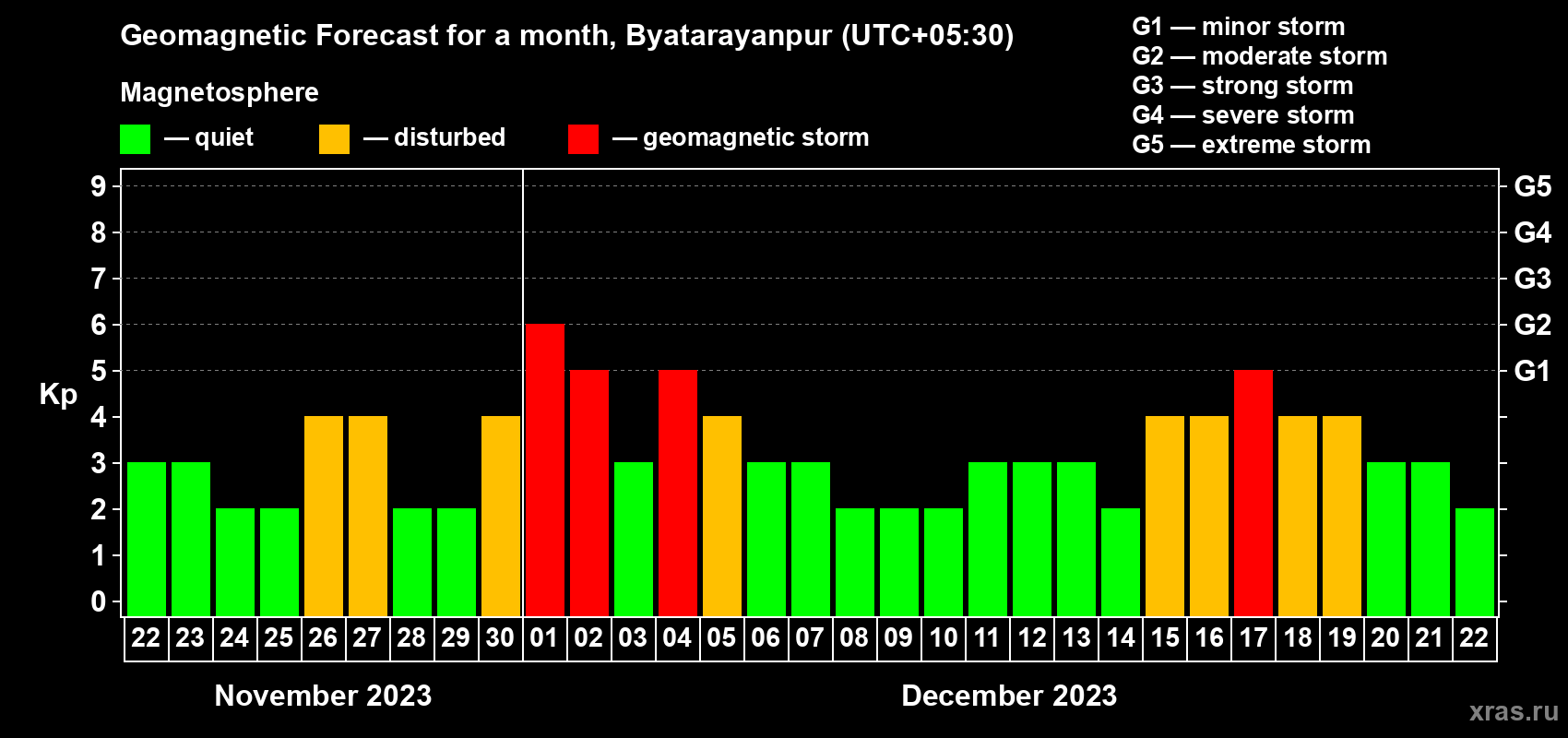Viewport: 1568px width, 738px height.
Task: Select the green bar for November 24
Action: [x=235, y=563]
